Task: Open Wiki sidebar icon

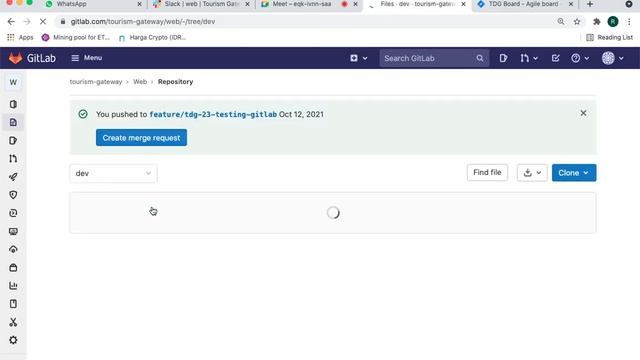Action: (13, 304)
